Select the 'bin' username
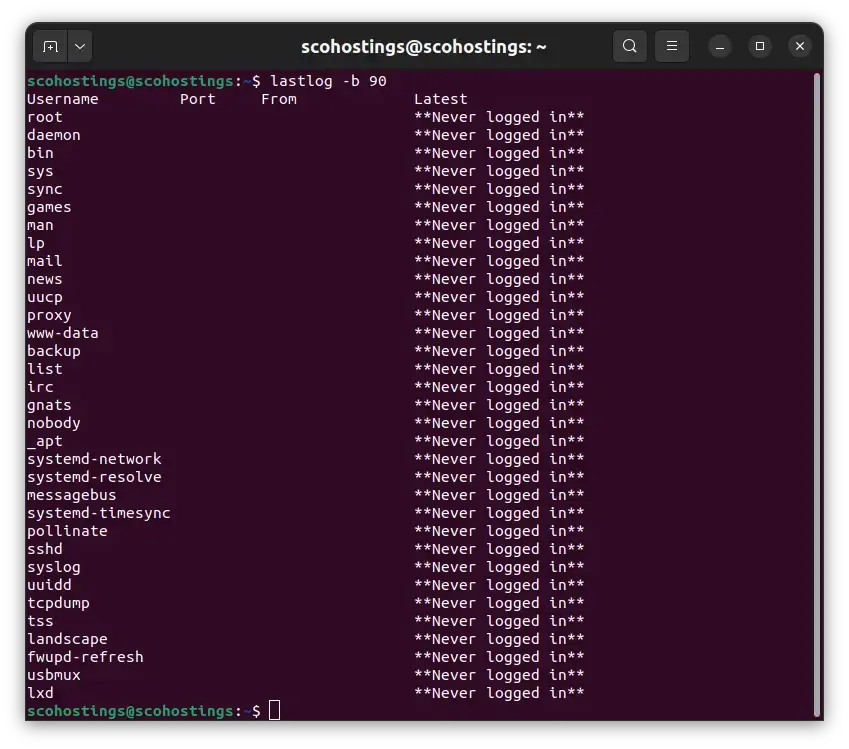The width and height of the screenshot is (849, 749). [41, 153]
